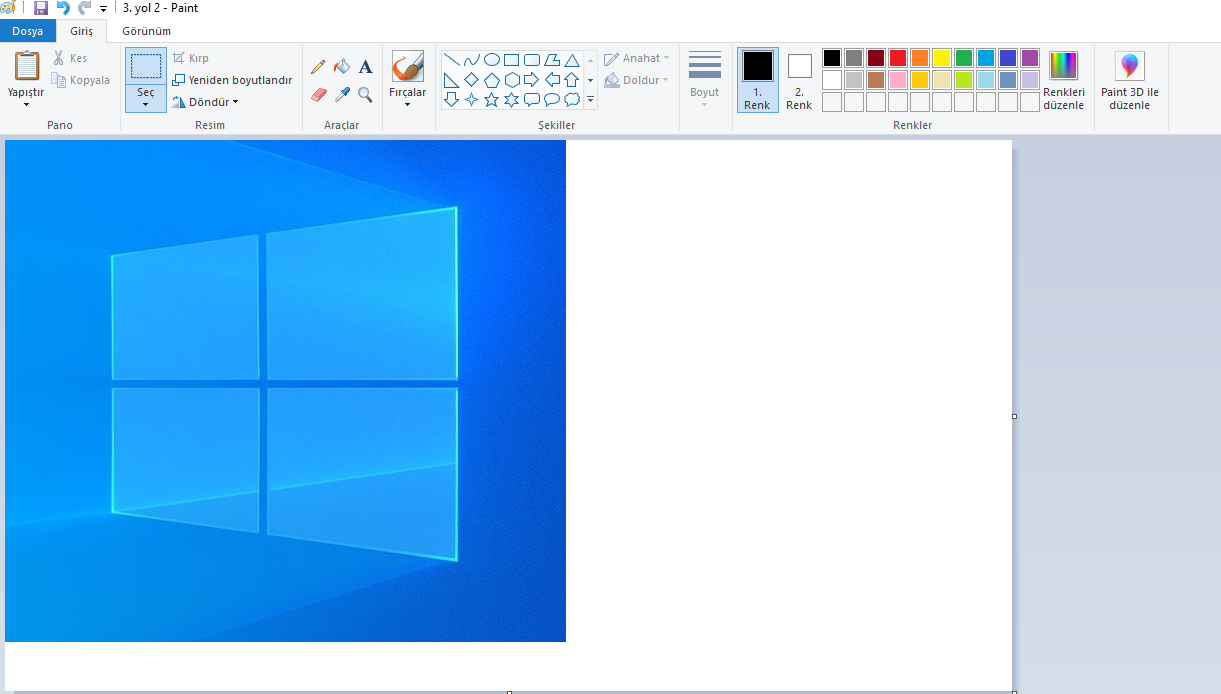
Task: Pick the Six-point star shape
Action: tap(511, 100)
